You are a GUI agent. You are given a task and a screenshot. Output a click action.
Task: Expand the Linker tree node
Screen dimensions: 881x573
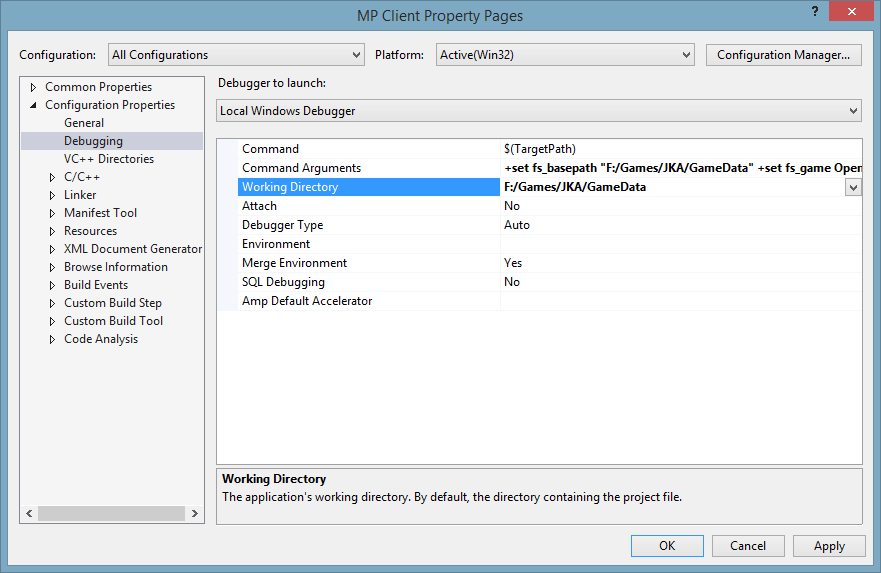click(53, 195)
